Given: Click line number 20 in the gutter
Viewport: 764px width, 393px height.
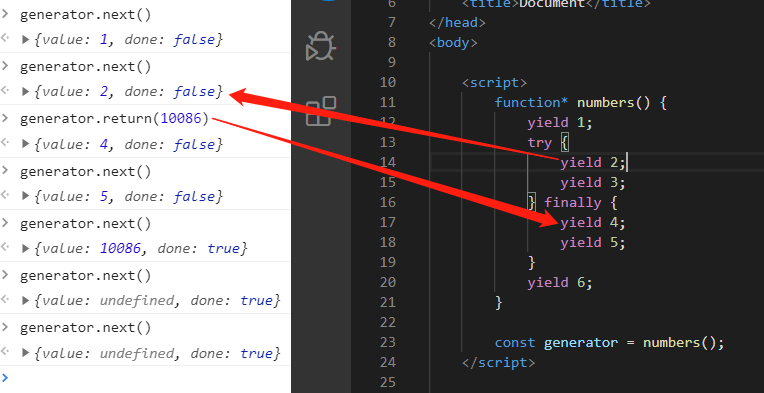Looking at the screenshot, I should pos(388,282).
